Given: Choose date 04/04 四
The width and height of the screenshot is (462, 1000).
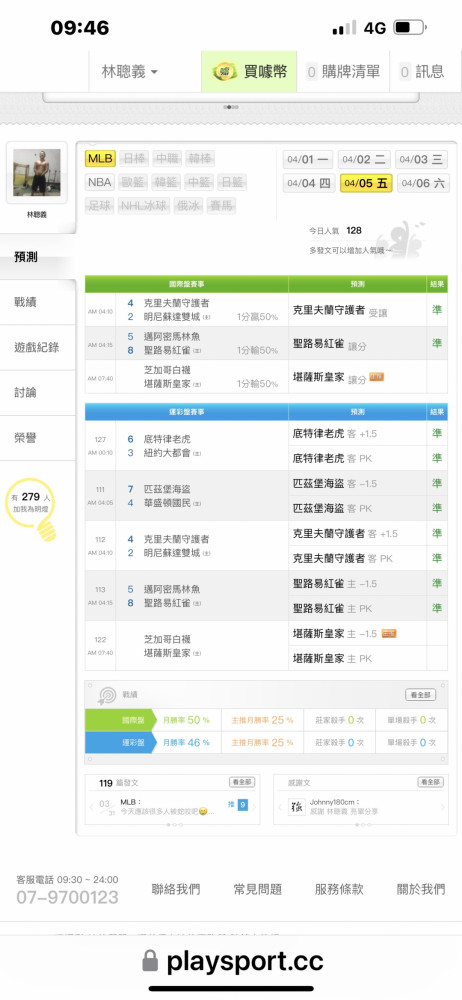Looking at the screenshot, I should click(309, 184).
